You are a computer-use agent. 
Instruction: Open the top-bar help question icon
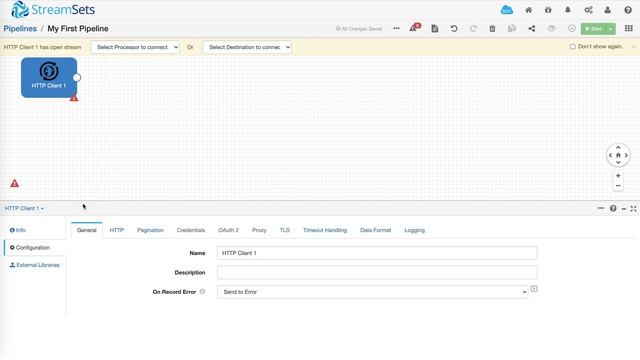point(628,10)
